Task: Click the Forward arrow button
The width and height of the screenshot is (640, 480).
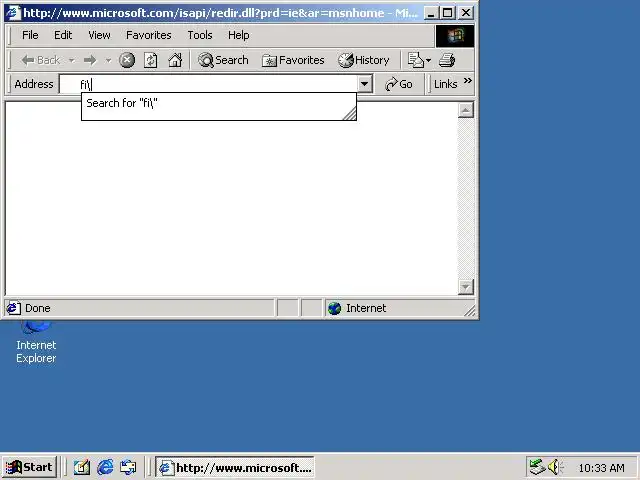Action: tap(90, 60)
